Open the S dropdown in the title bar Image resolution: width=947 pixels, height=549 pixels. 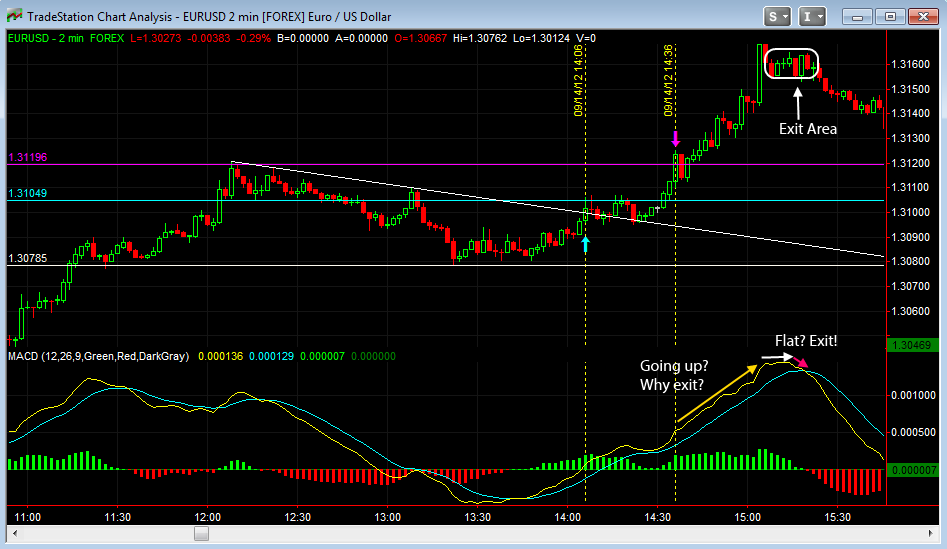(x=777, y=16)
